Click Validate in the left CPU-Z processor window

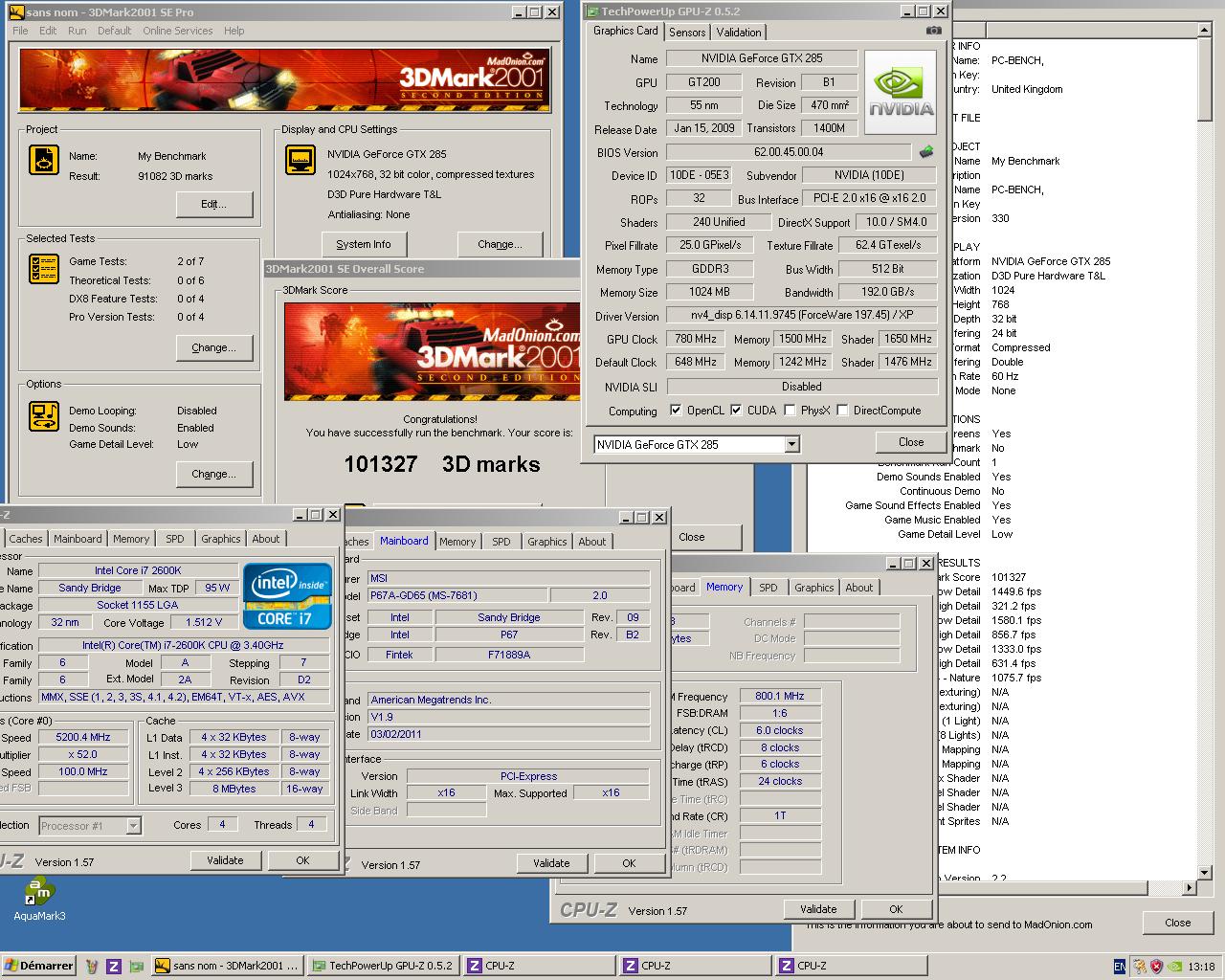click(225, 860)
